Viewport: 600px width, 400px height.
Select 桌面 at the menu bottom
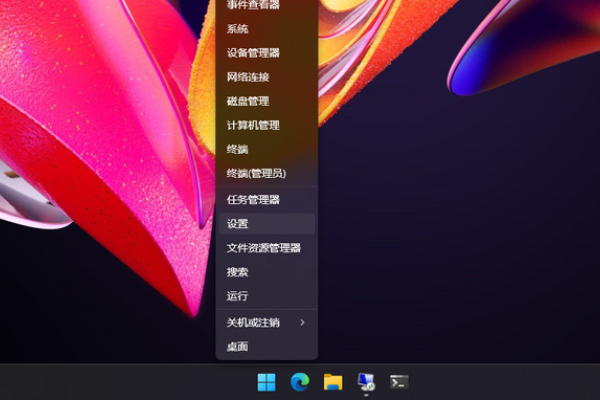[267, 346]
